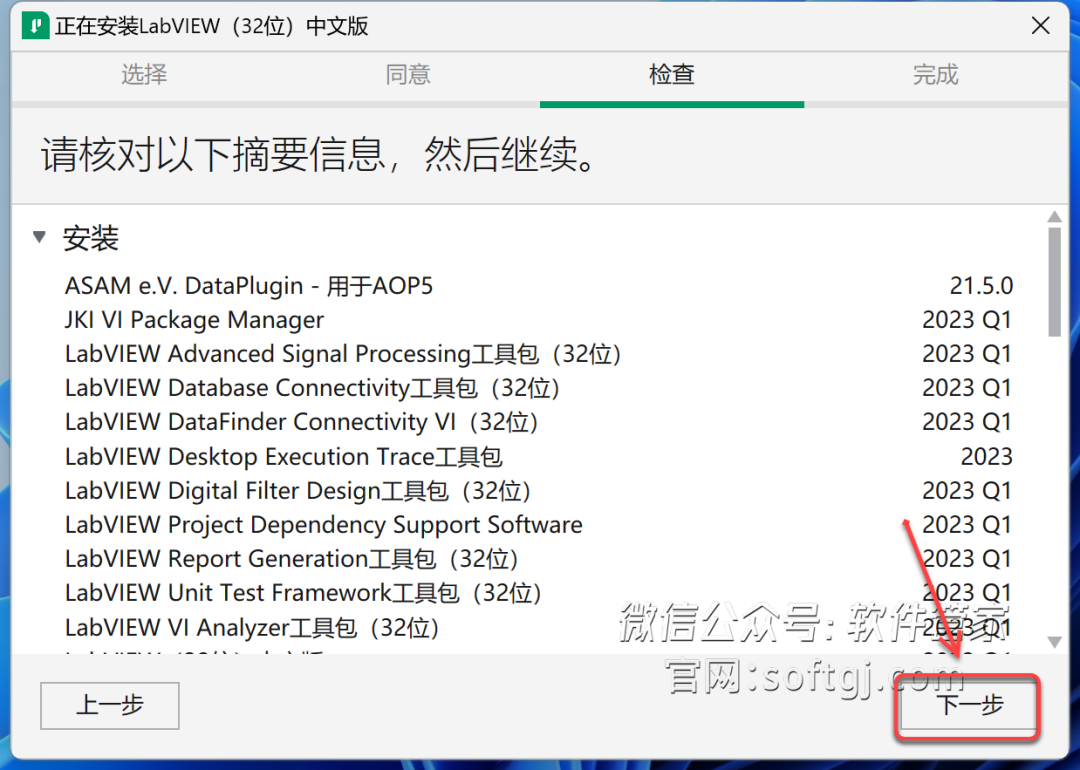
Task: Select the ASAM e.V. DataPlugin entry
Action: coord(249,285)
